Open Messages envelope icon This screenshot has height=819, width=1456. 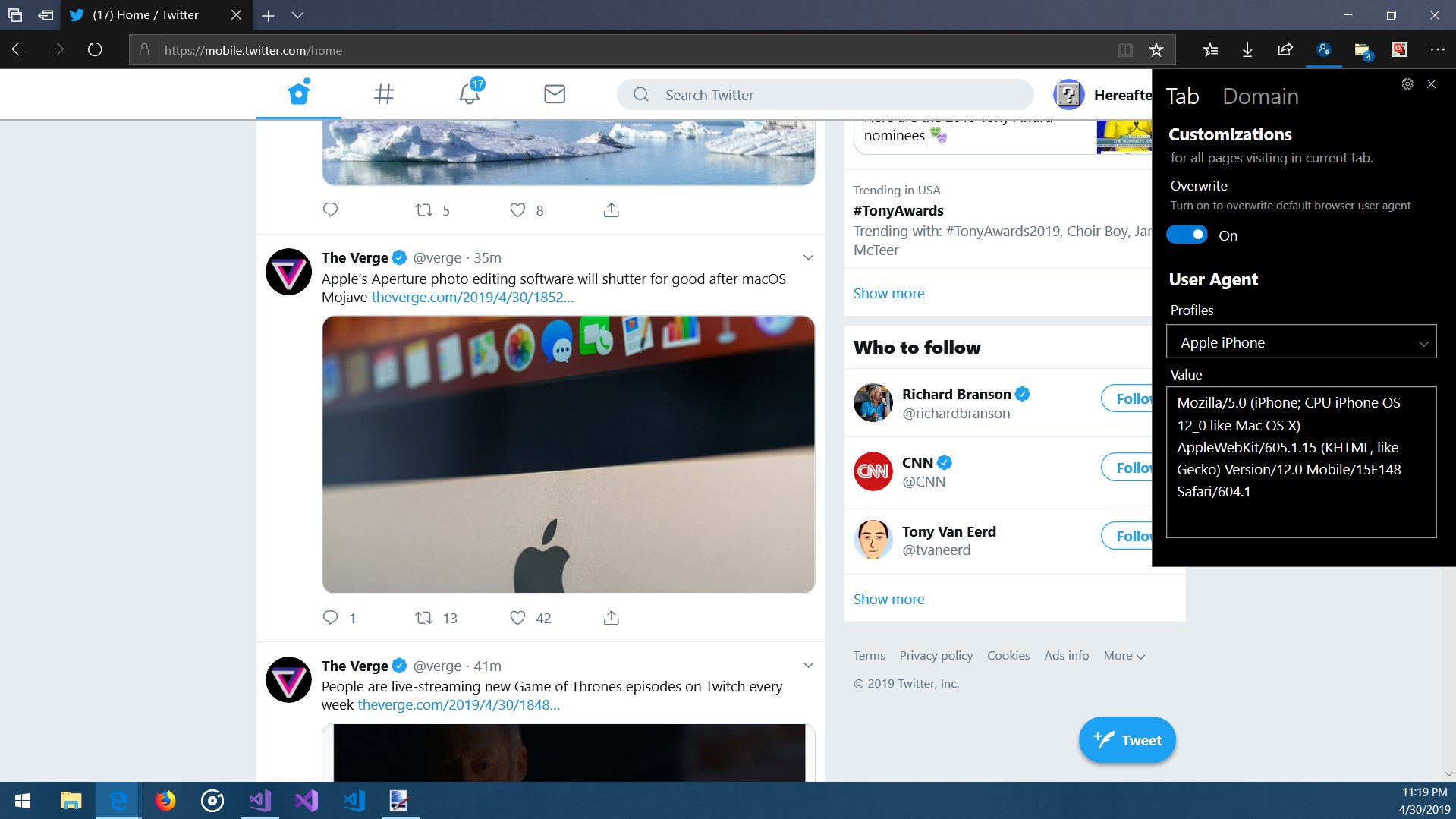tap(555, 94)
